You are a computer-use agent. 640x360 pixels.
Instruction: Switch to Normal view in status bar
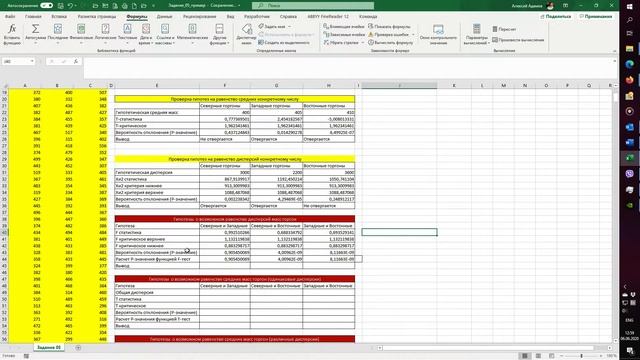[525, 356]
